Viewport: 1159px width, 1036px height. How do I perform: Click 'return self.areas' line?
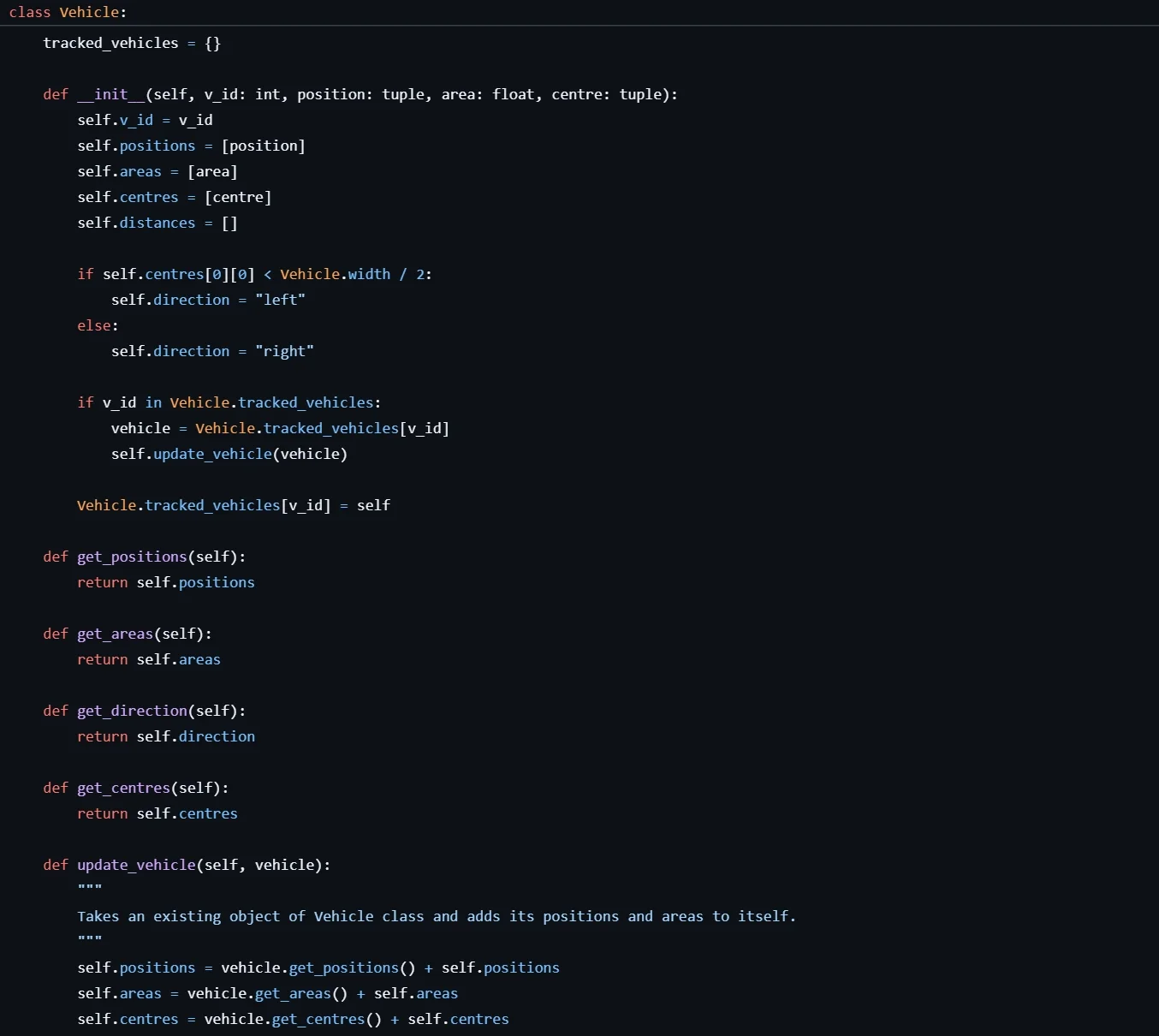point(149,659)
